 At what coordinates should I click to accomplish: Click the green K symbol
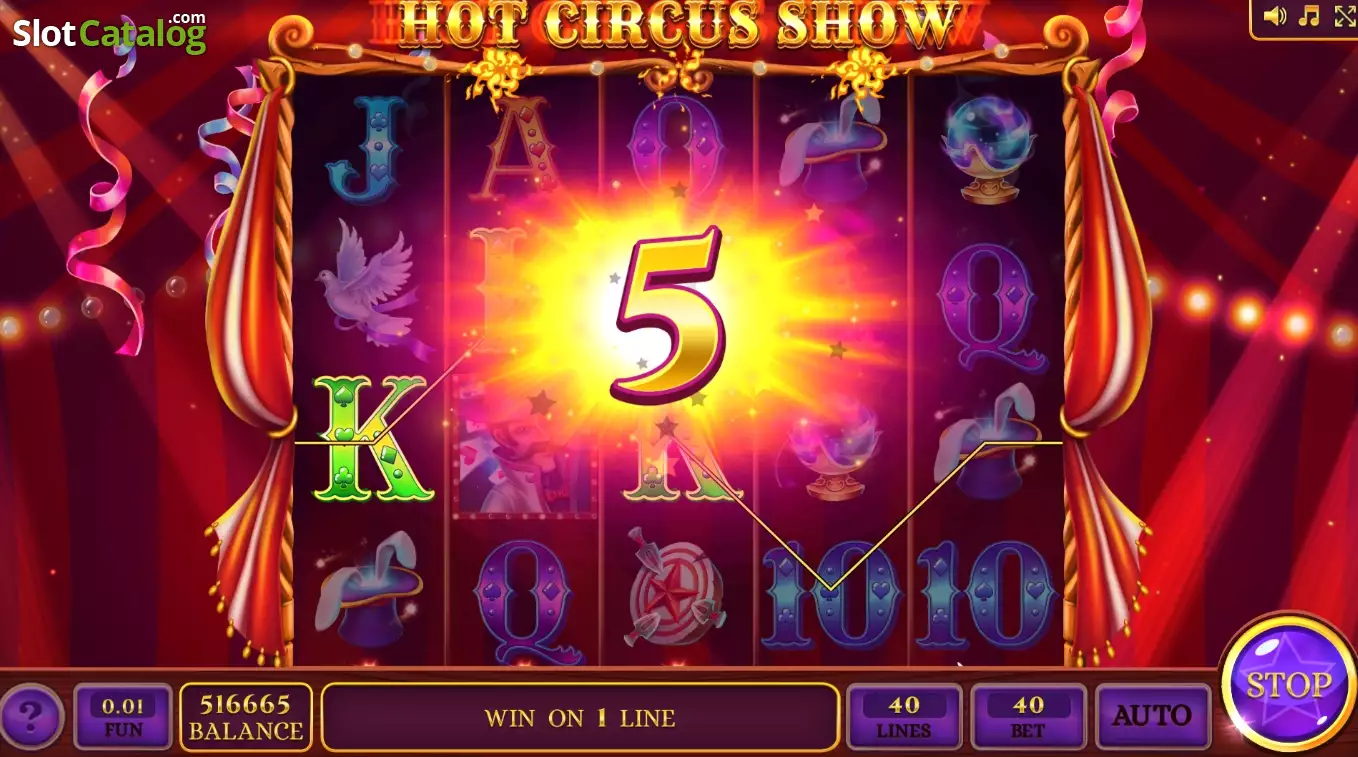[x=372, y=438]
